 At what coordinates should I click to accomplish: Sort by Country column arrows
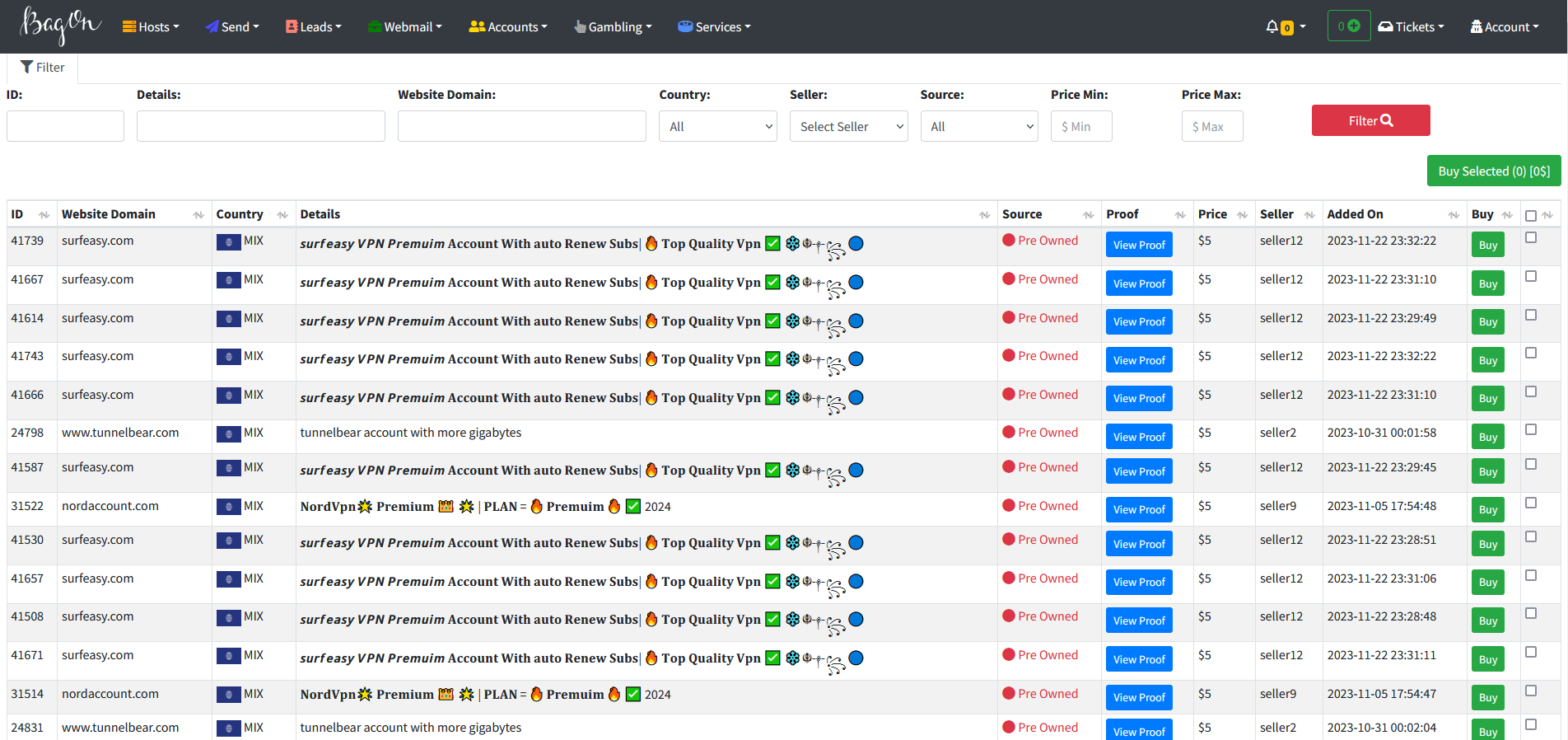pyautogui.click(x=282, y=215)
